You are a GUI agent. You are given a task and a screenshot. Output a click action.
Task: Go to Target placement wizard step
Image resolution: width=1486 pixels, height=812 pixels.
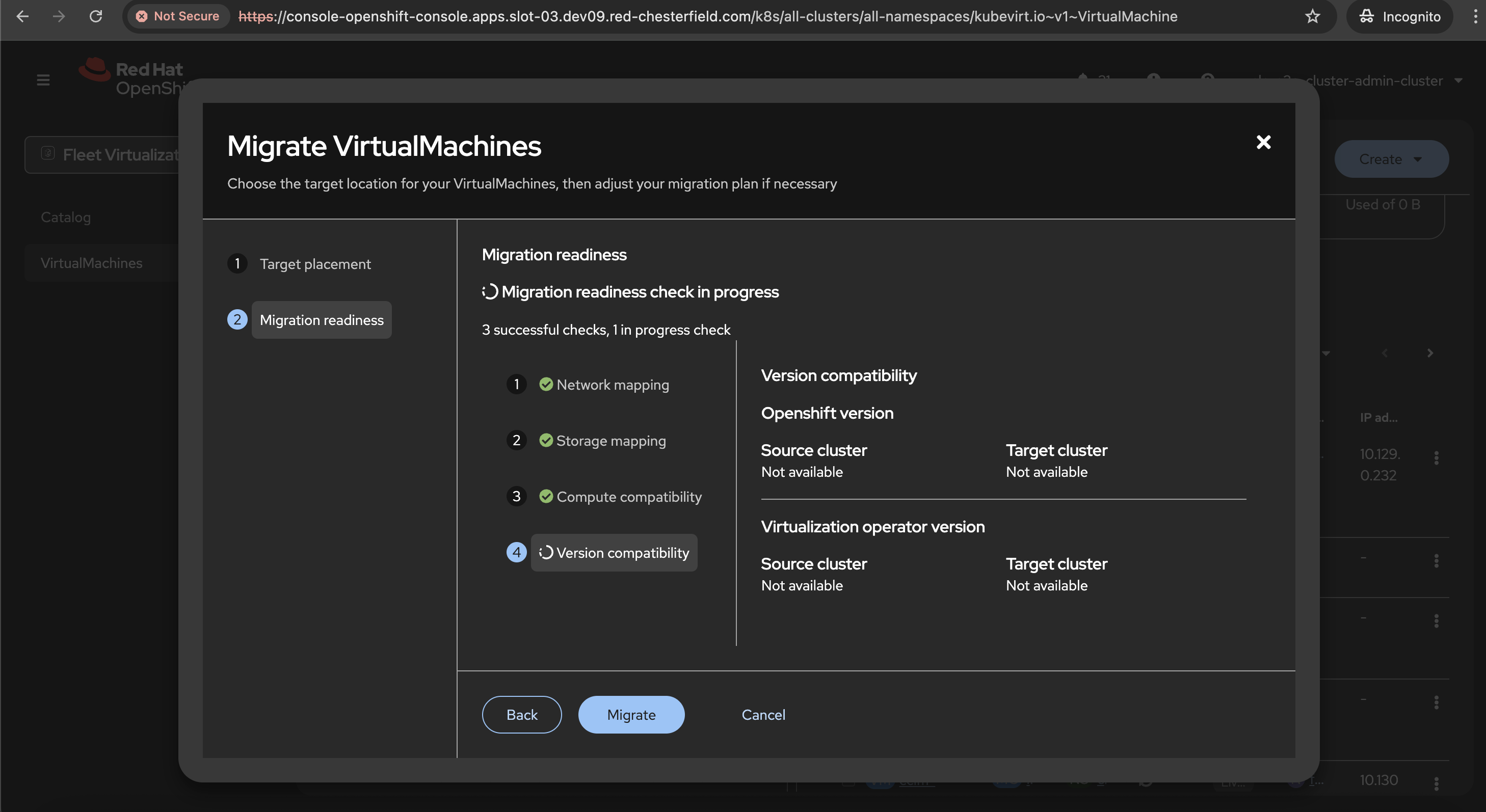click(315, 264)
